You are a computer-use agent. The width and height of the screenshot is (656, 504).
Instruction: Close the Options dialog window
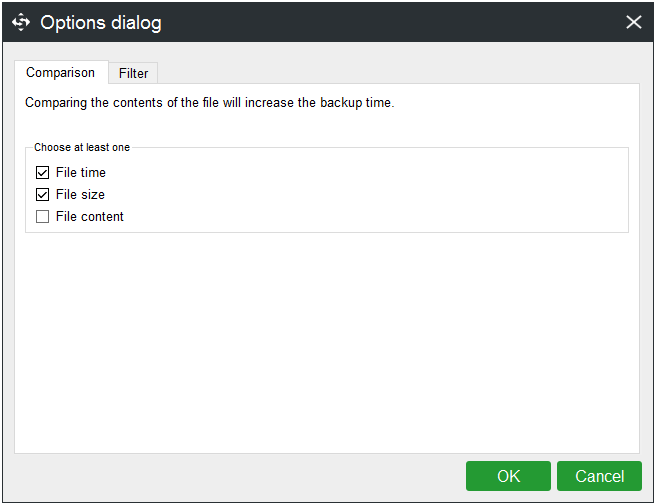tap(633, 22)
